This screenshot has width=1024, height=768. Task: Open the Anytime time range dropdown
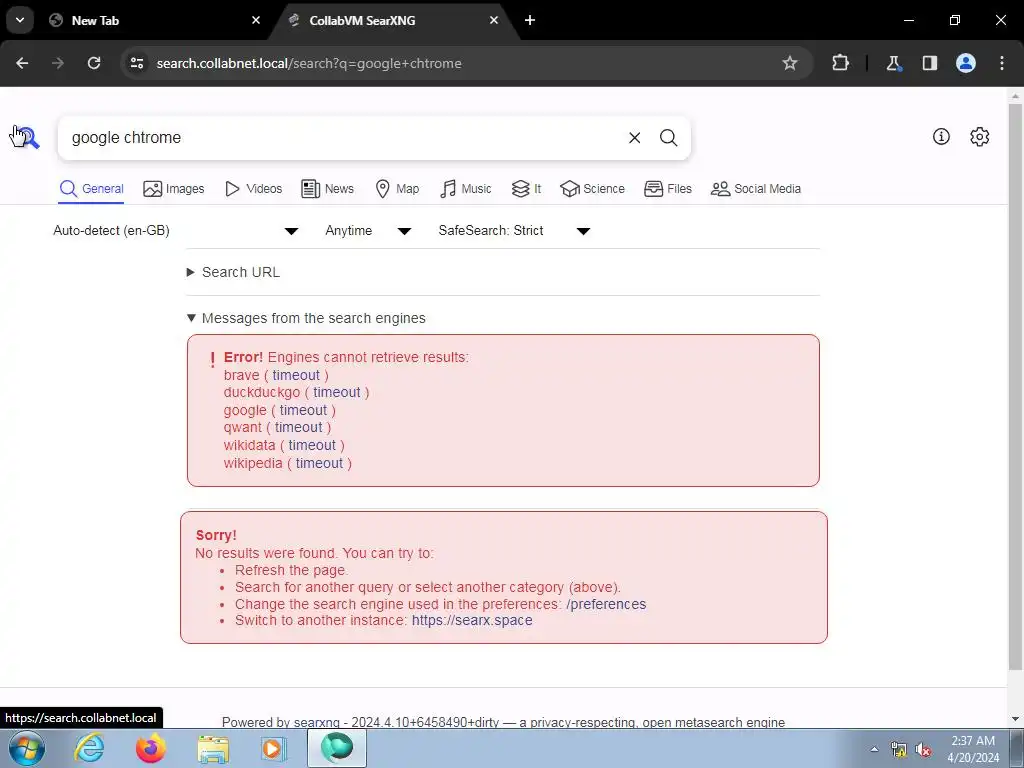(x=368, y=231)
